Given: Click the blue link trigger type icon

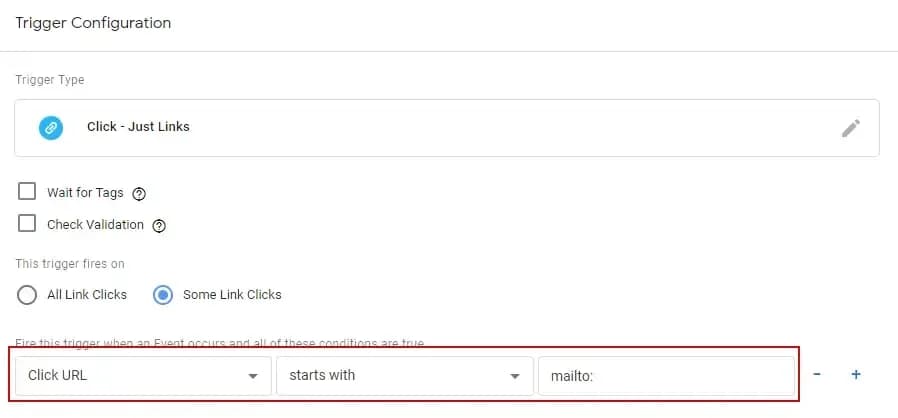Looking at the screenshot, I should [x=50, y=128].
